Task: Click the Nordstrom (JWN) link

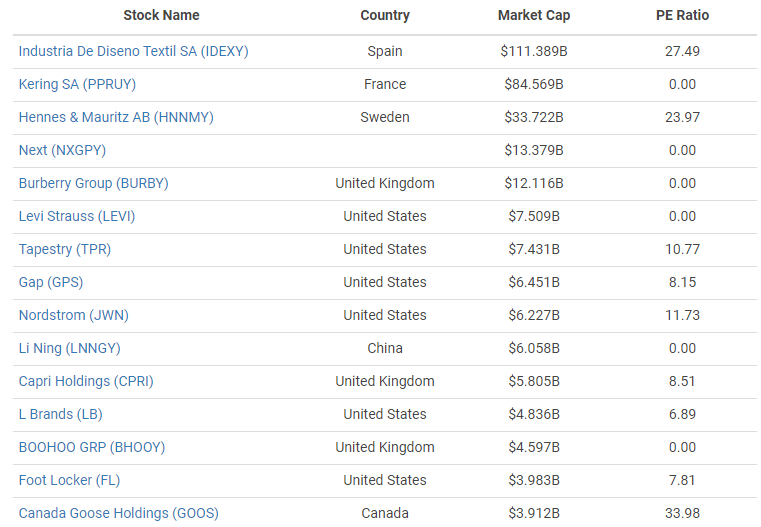Action: coord(73,315)
